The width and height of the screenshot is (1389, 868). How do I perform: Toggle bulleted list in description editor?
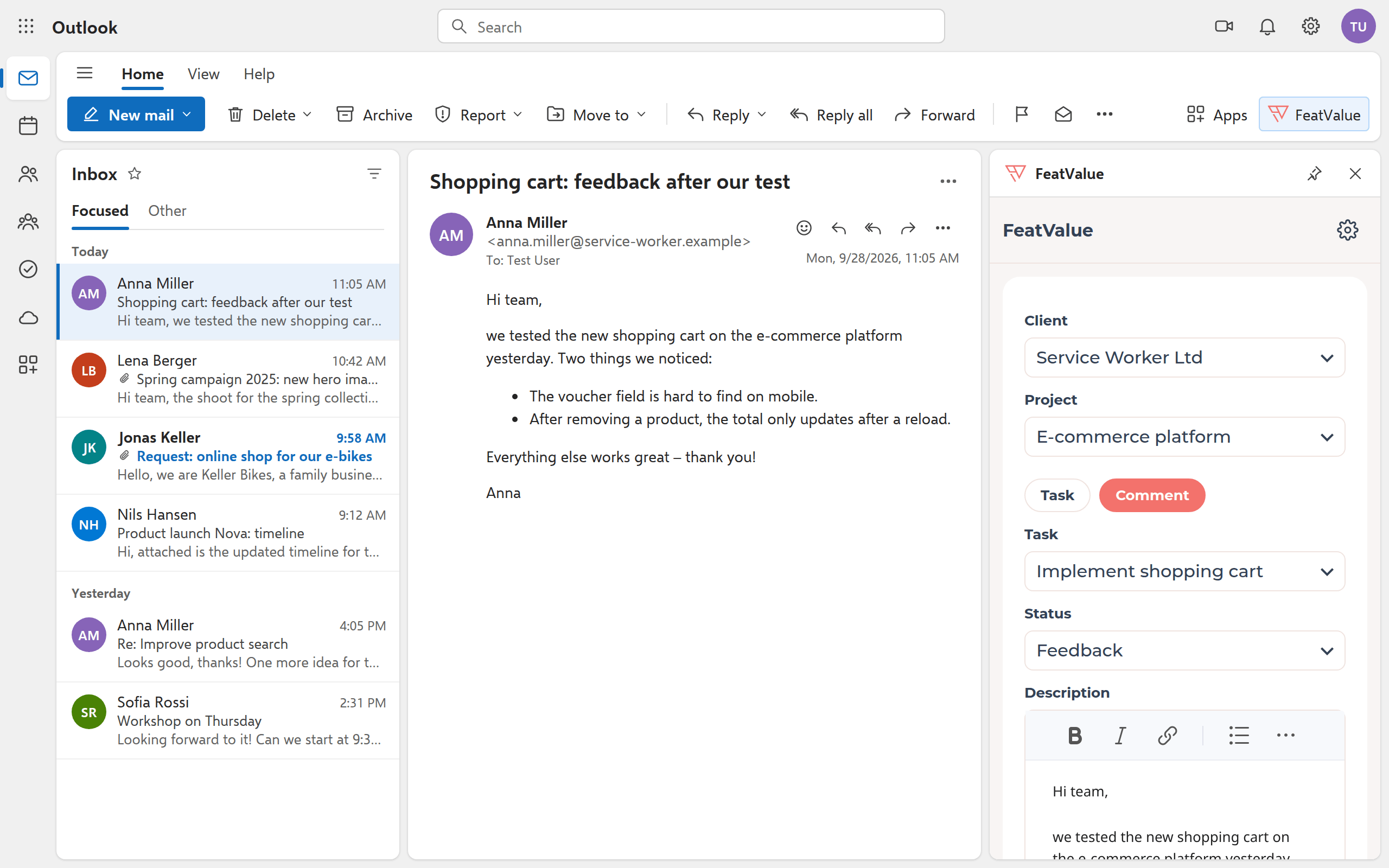1239,736
